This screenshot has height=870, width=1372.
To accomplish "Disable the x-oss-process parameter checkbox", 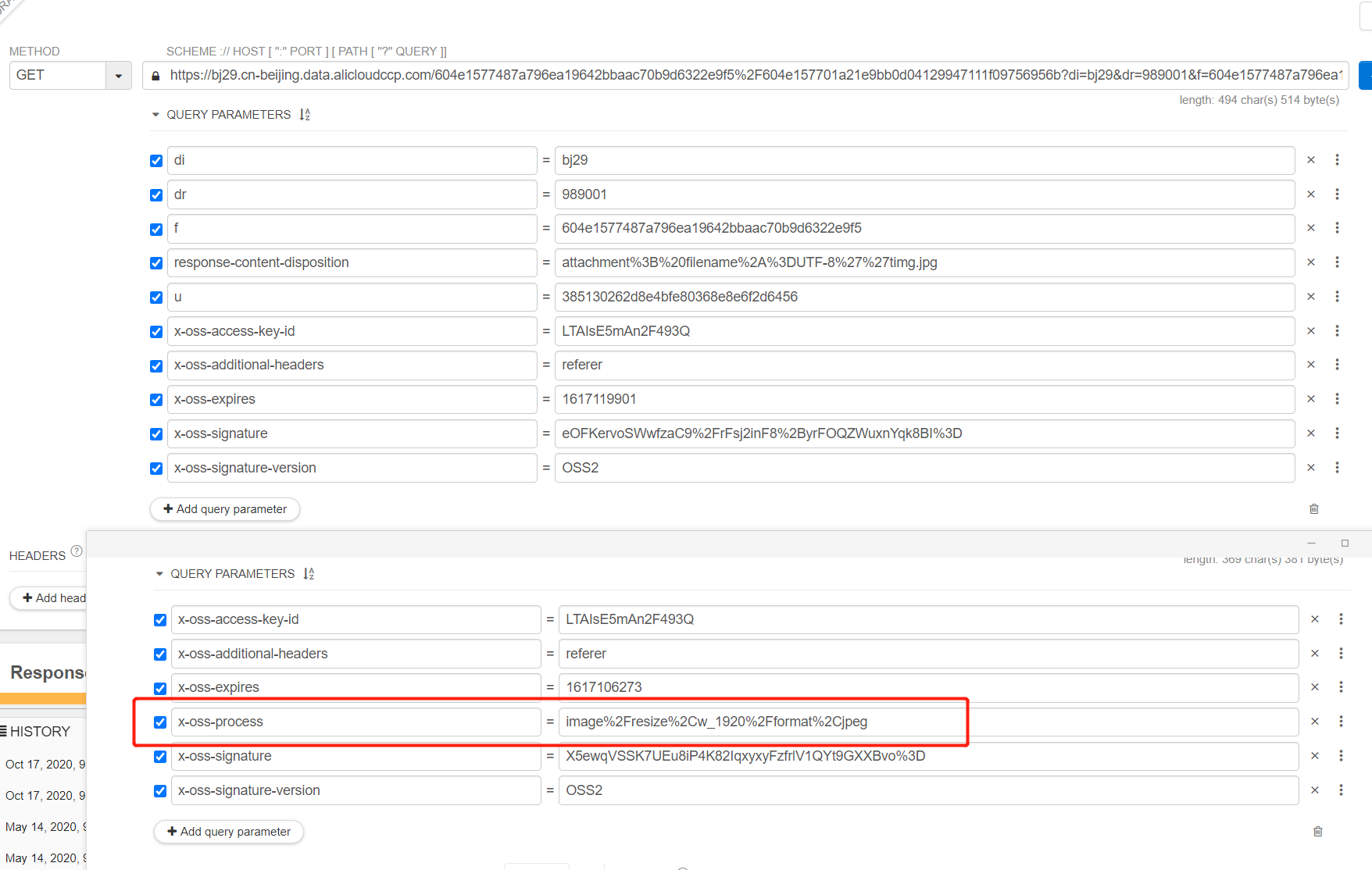I will click(160, 722).
